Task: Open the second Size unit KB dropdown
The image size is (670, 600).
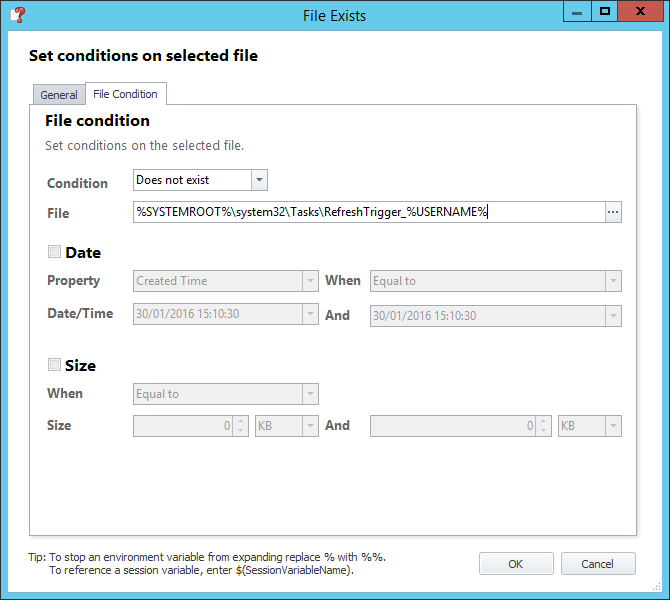Action: coord(612,426)
